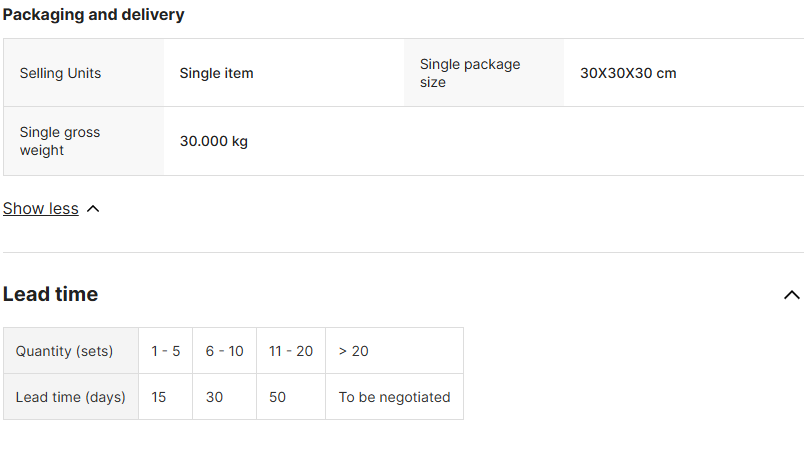Select the 30.000 kg value
The width and height of the screenshot is (804, 450).
[x=213, y=141]
